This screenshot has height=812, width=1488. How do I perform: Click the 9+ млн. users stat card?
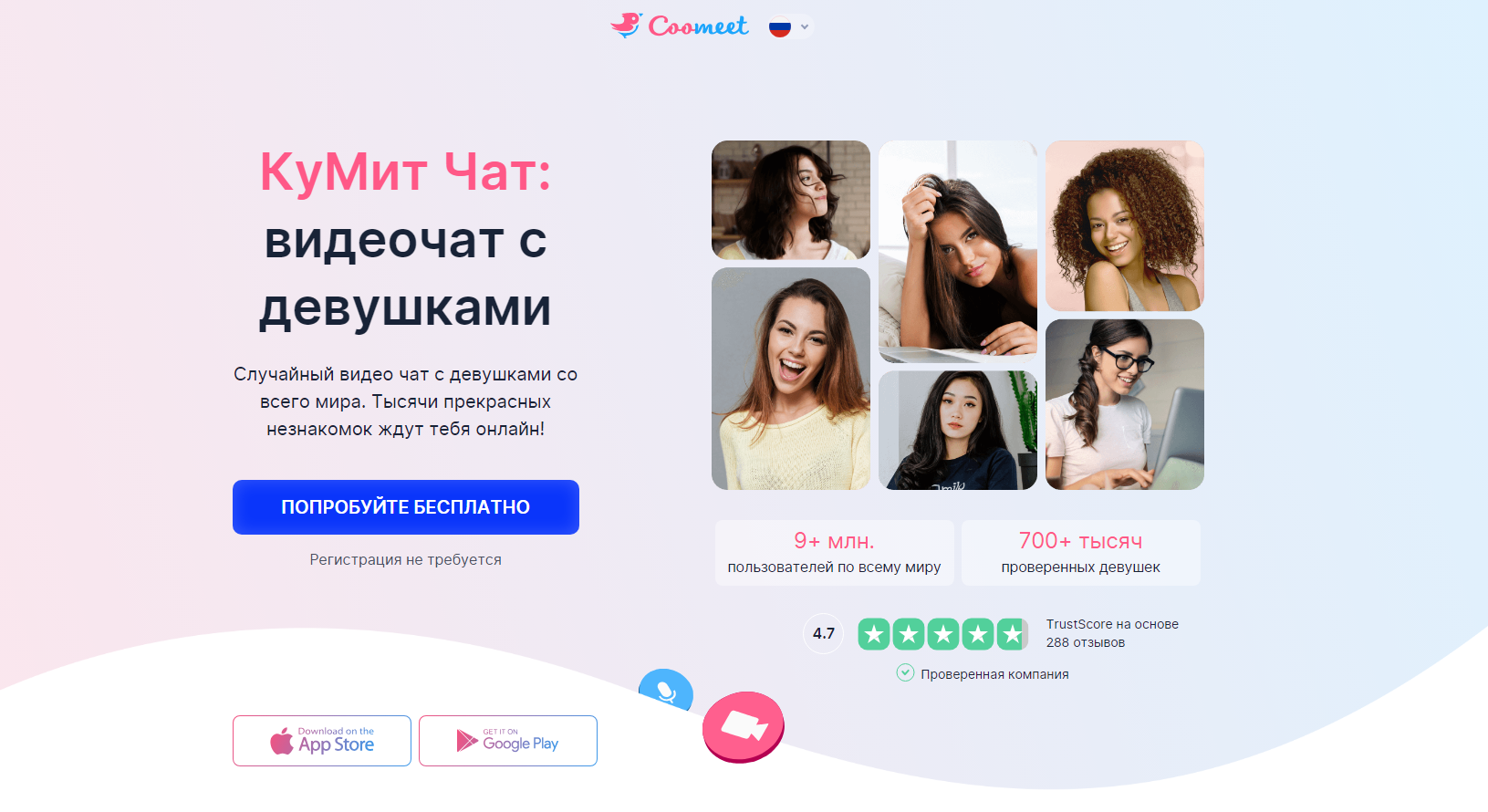pyautogui.click(x=835, y=553)
